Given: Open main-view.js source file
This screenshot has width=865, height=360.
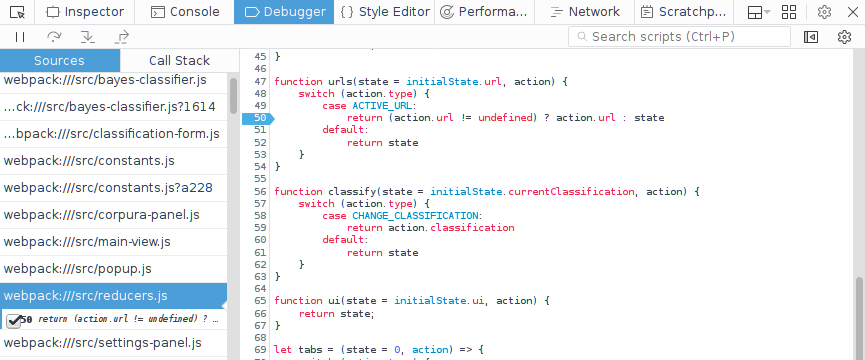Looking at the screenshot, I should pyautogui.click(x=113, y=242).
